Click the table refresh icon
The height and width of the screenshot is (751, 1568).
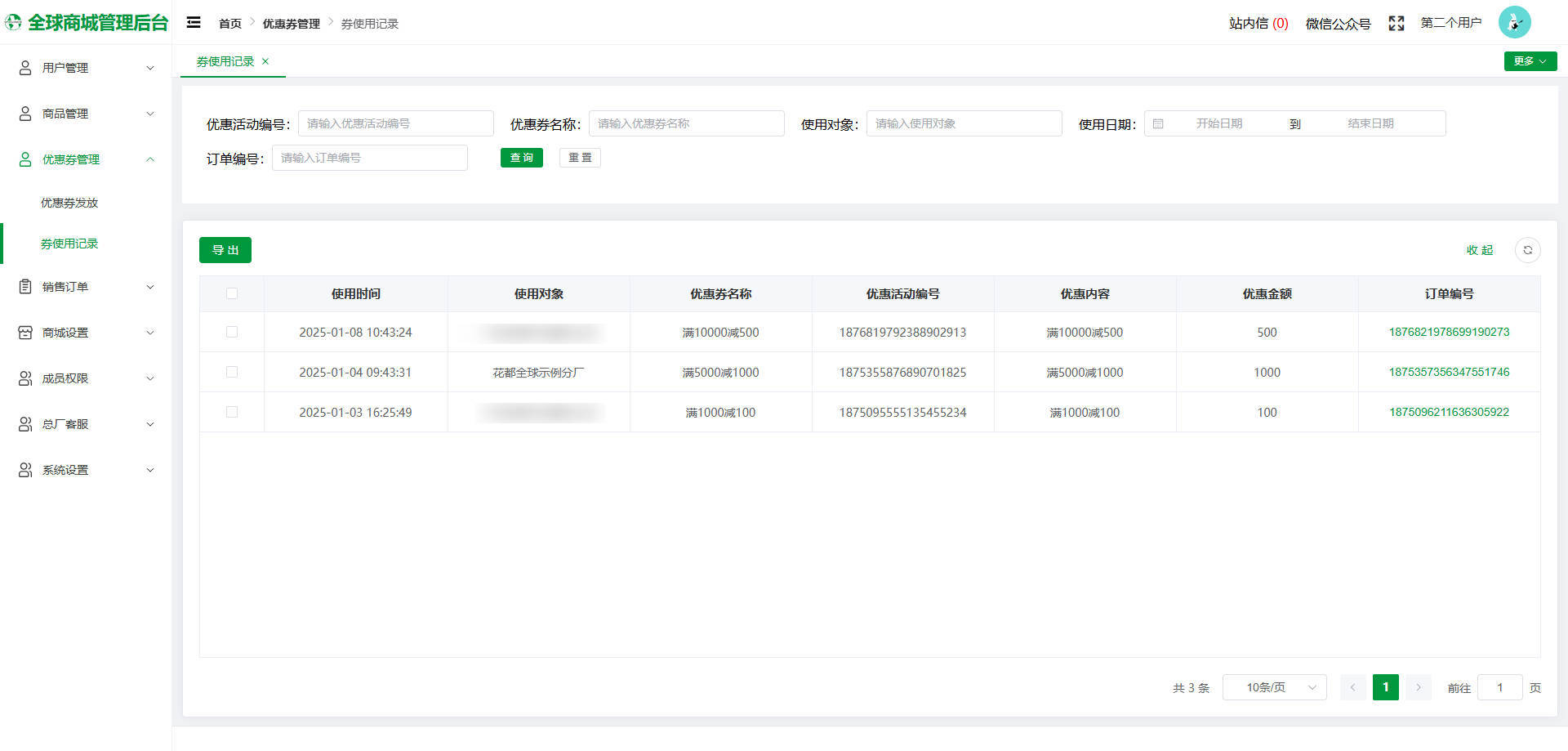1527,250
